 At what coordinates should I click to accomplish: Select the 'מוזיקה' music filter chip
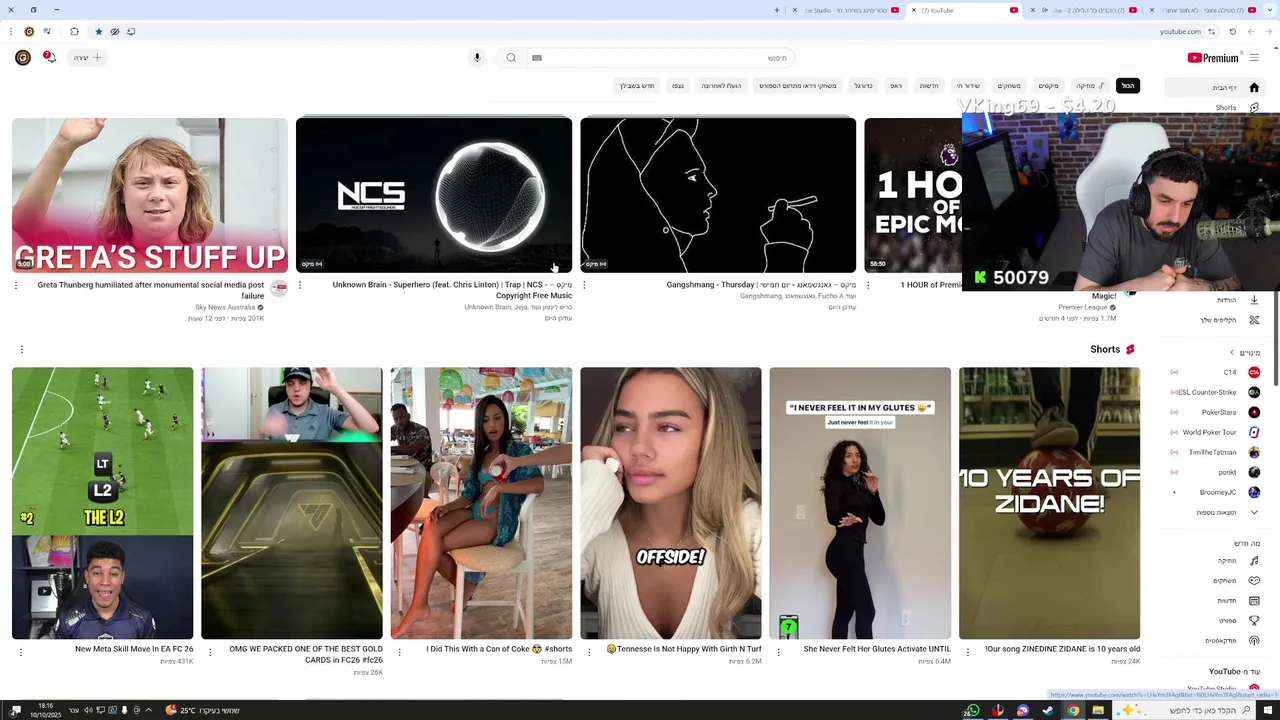[1089, 86]
